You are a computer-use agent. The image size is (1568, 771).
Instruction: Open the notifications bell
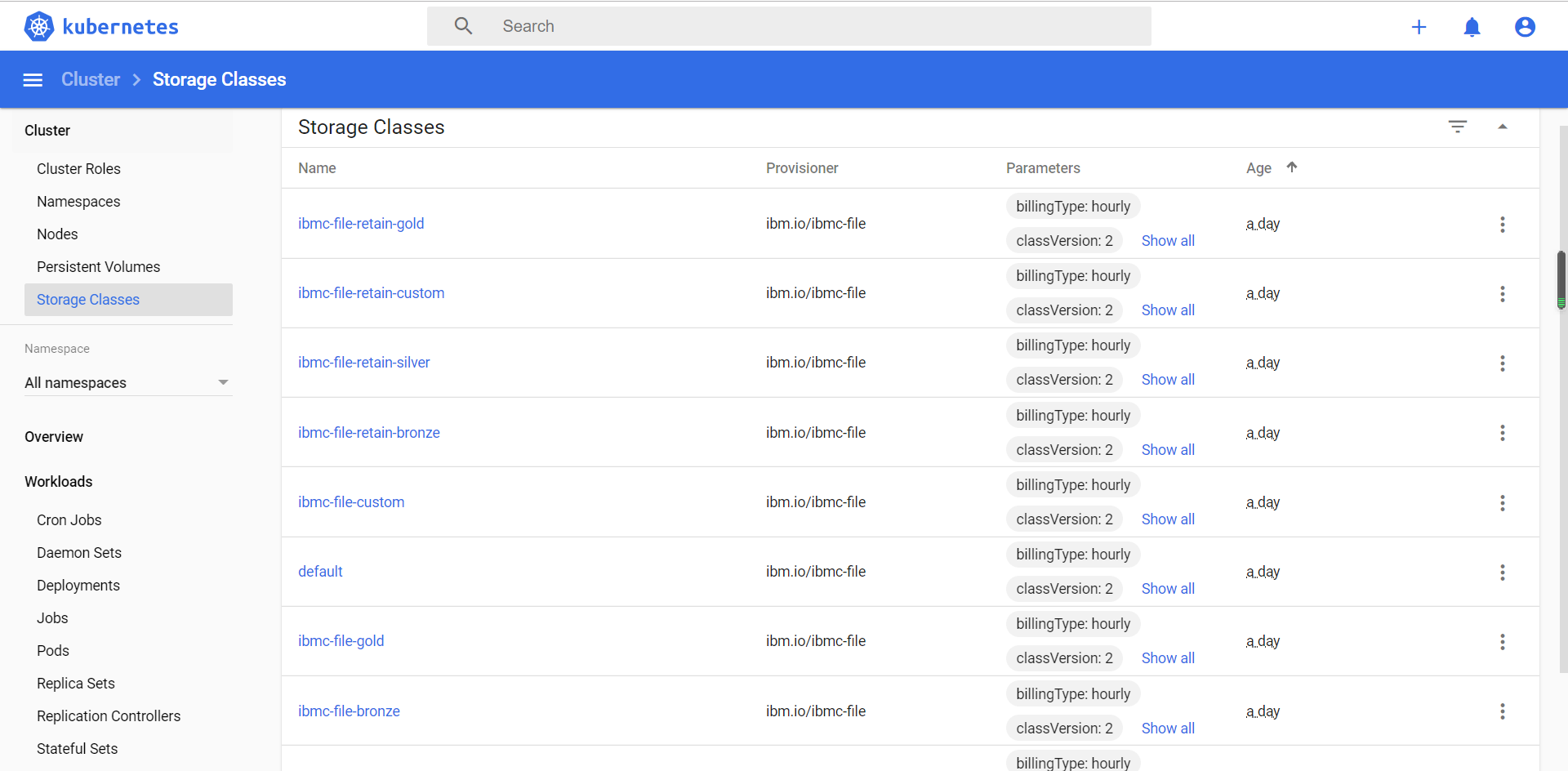point(1472,27)
